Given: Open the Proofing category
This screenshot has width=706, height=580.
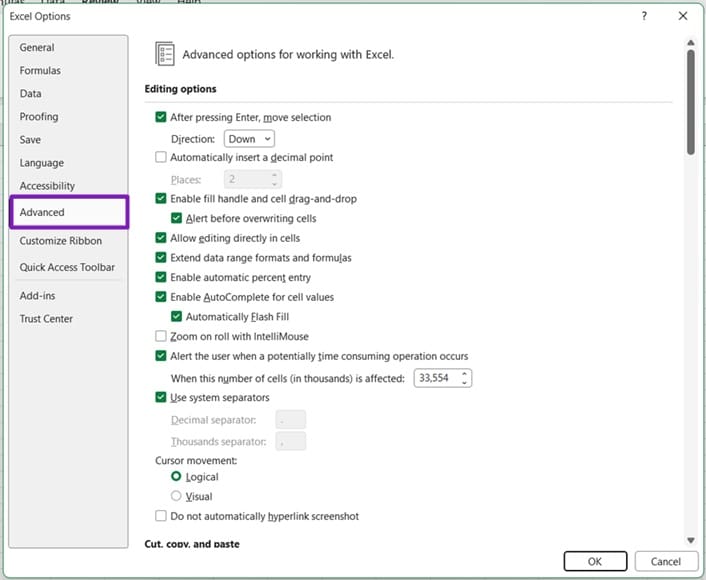Looking at the screenshot, I should point(39,117).
